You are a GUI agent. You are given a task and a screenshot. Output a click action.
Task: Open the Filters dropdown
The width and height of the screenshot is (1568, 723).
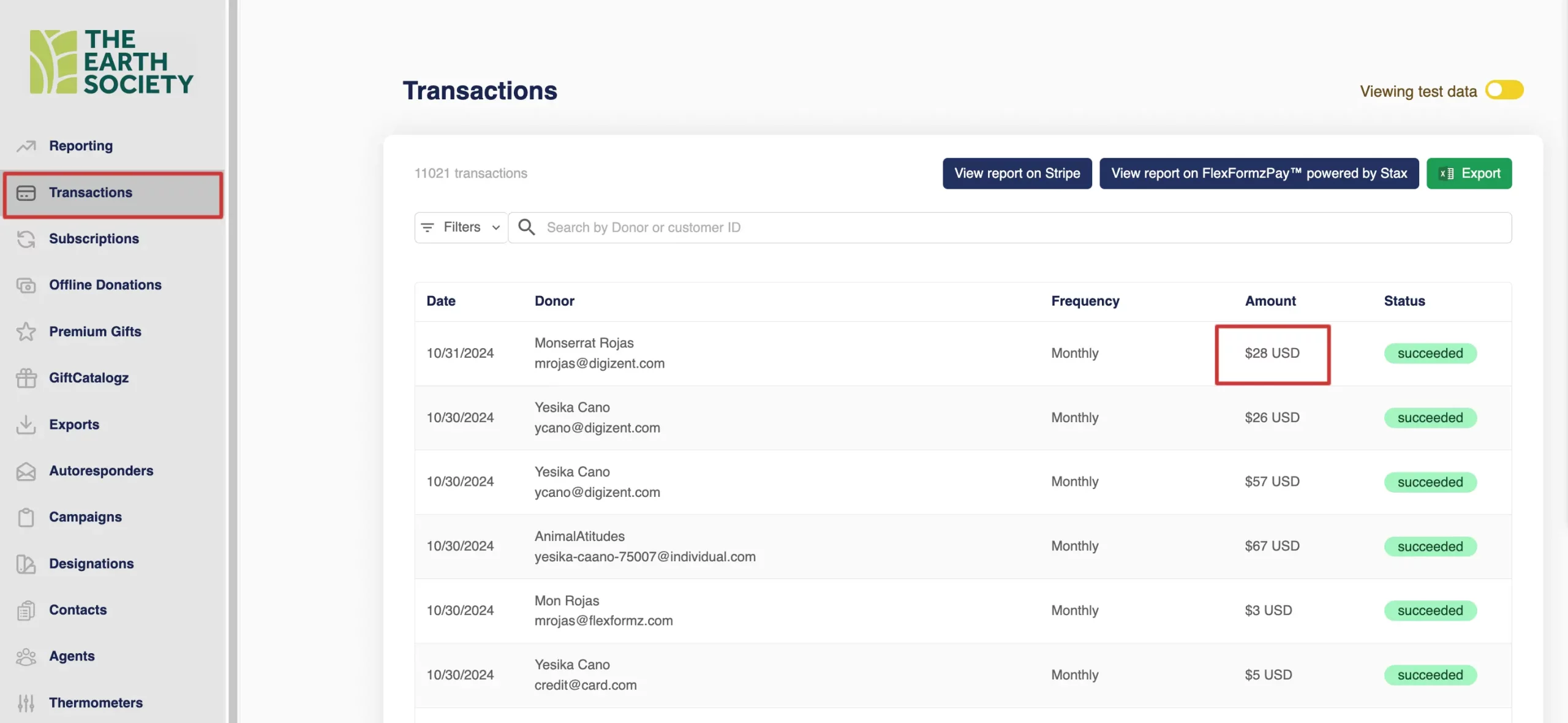[x=461, y=227]
